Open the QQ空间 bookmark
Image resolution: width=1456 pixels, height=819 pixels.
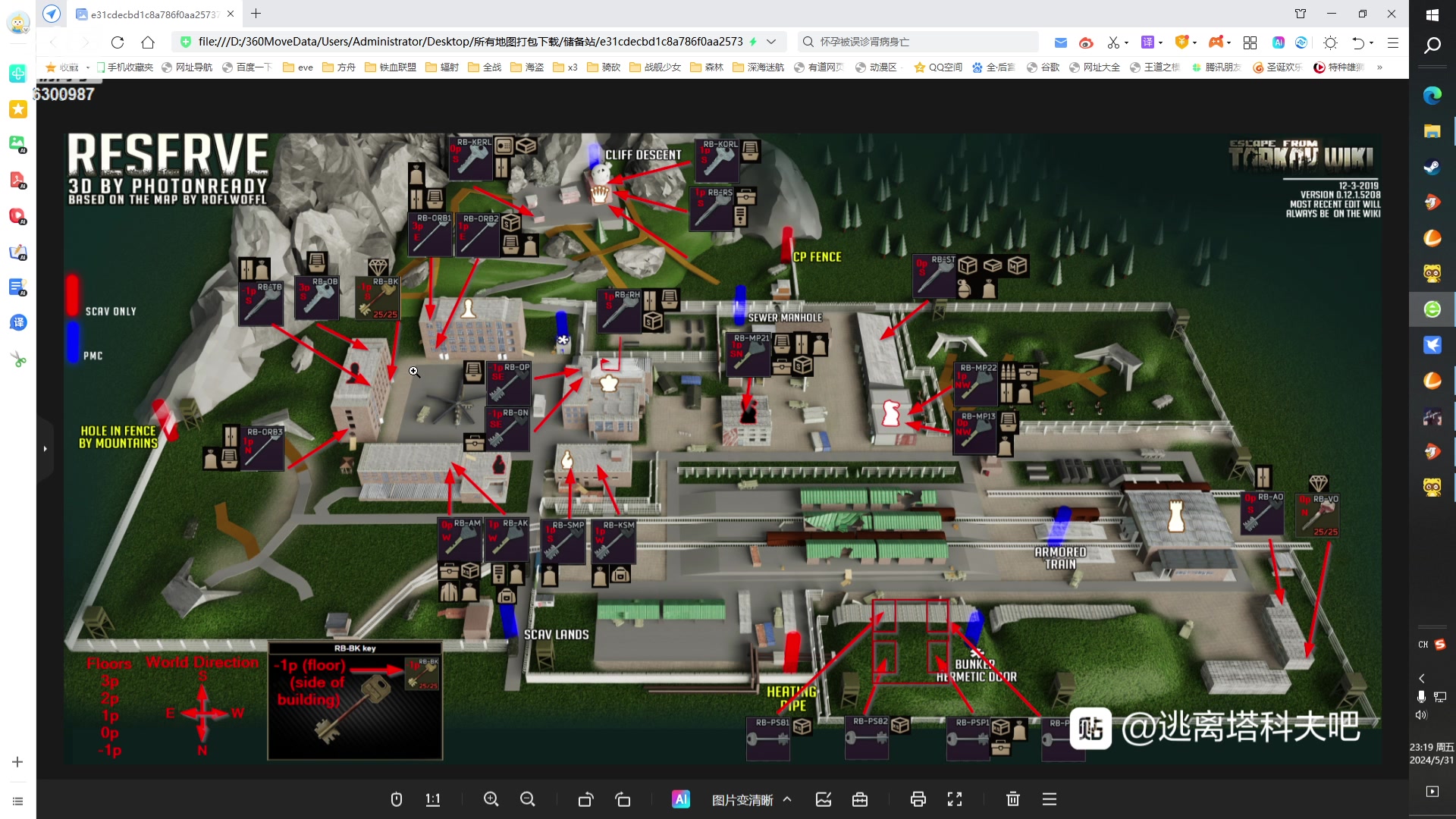938,67
